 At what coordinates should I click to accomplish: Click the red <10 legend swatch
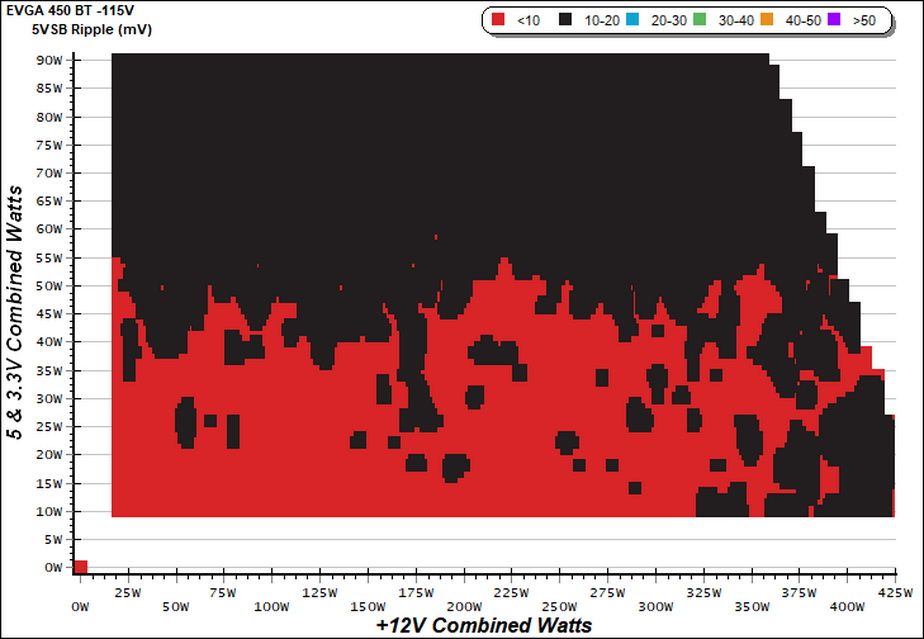tap(499, 19)
